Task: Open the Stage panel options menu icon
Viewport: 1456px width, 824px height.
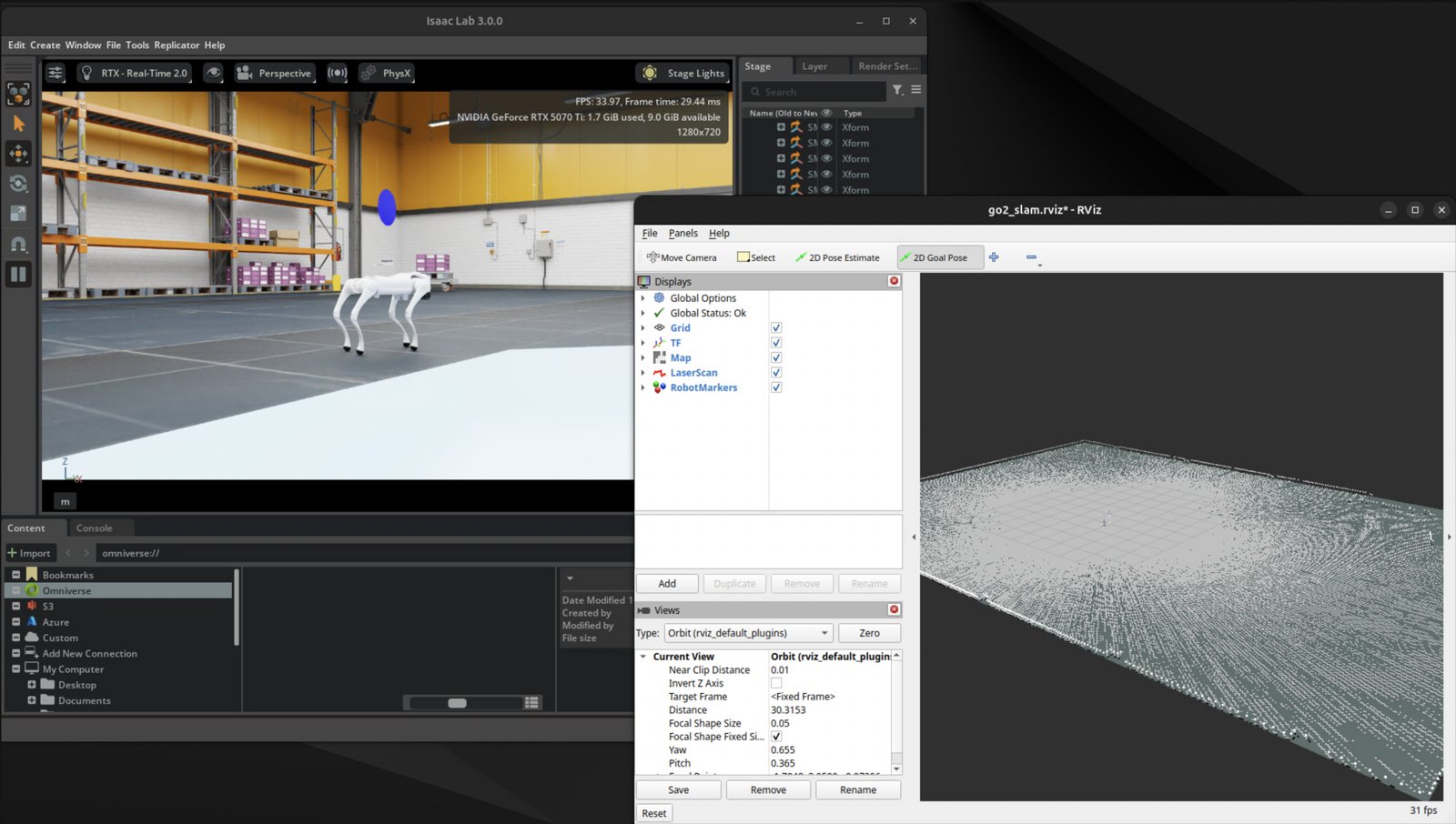Action: point(916,90)
